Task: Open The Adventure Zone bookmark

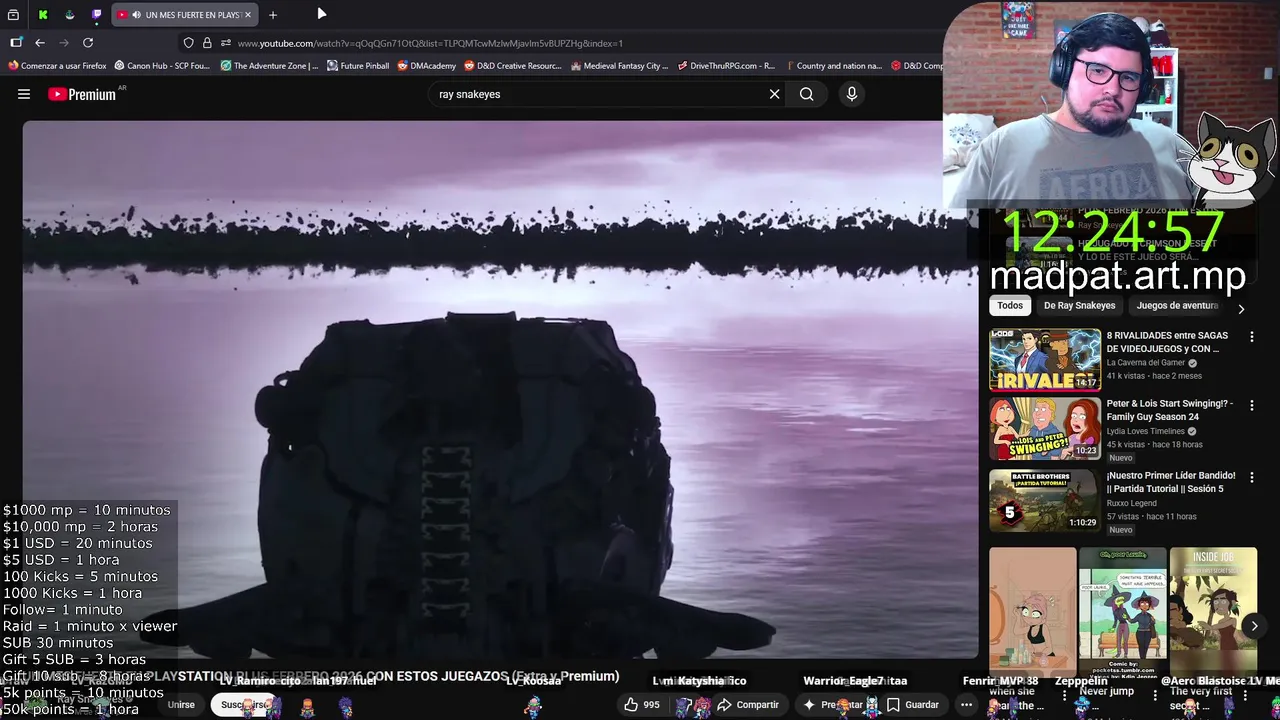Action: tap(269, 66)
